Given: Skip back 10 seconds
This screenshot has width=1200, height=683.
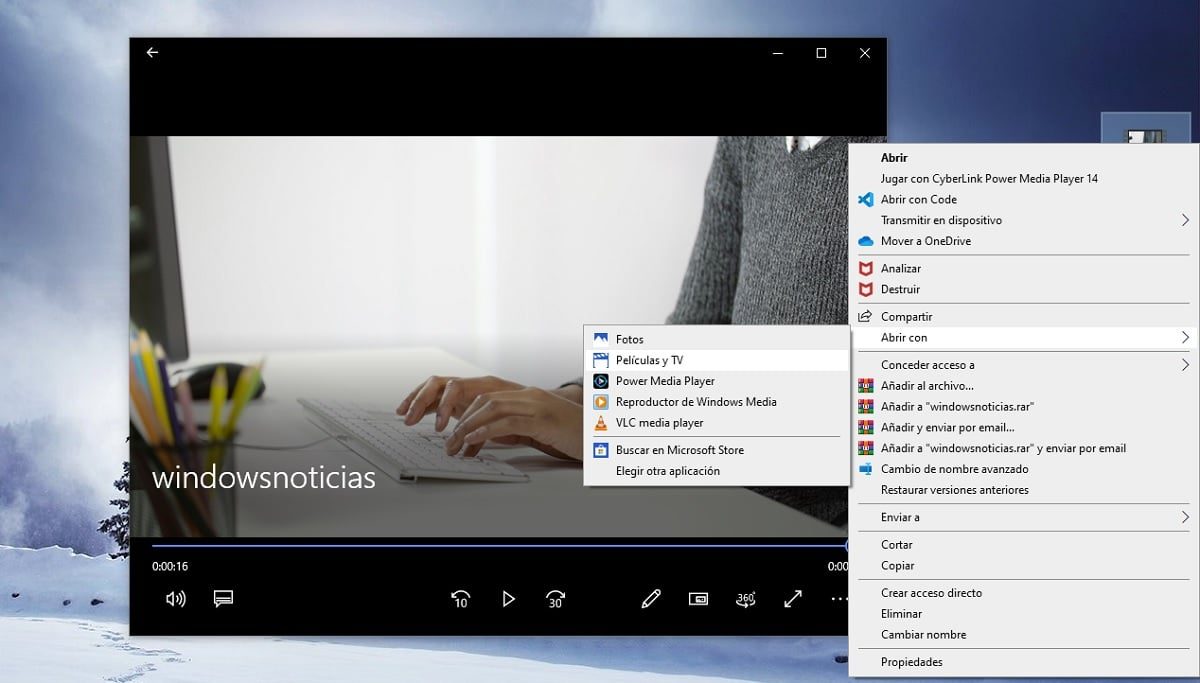Looking at the screenshot, I should coord(461,599).
